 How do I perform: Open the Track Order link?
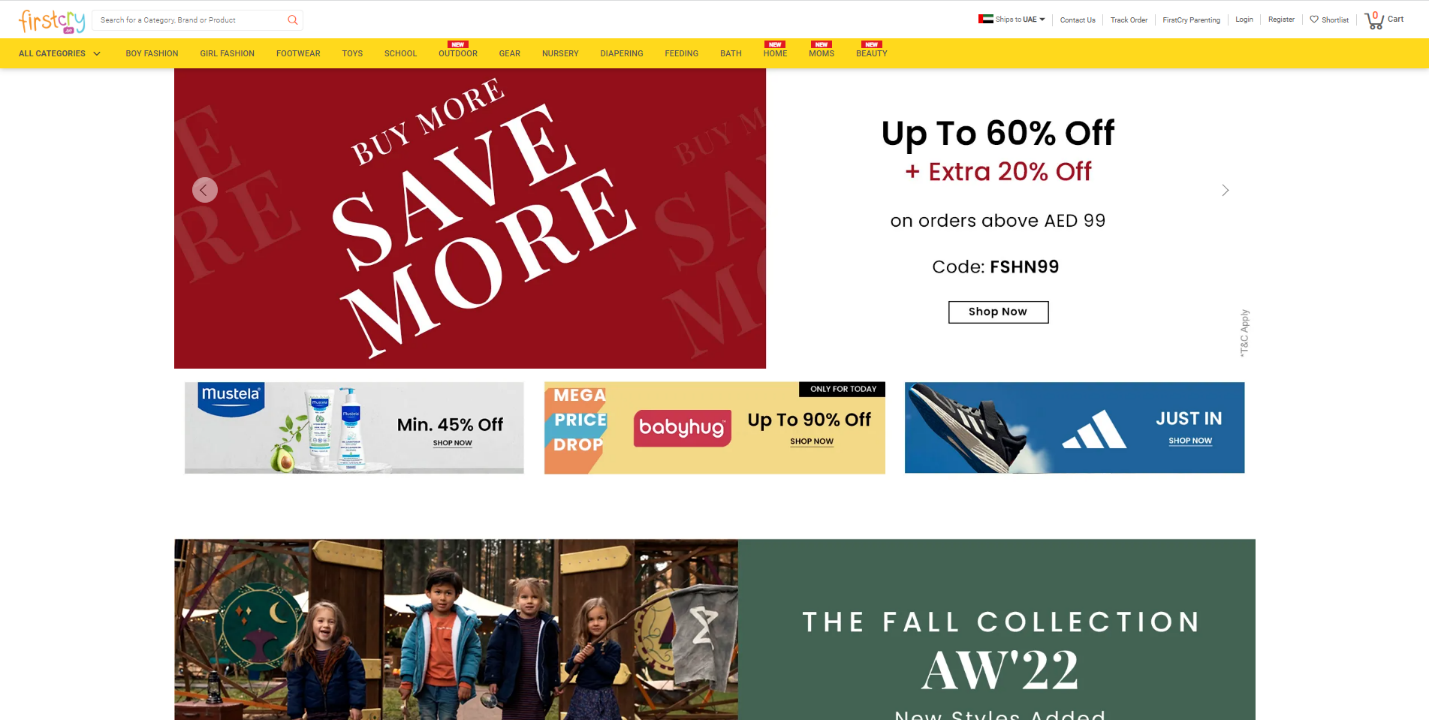(1129, 20)
